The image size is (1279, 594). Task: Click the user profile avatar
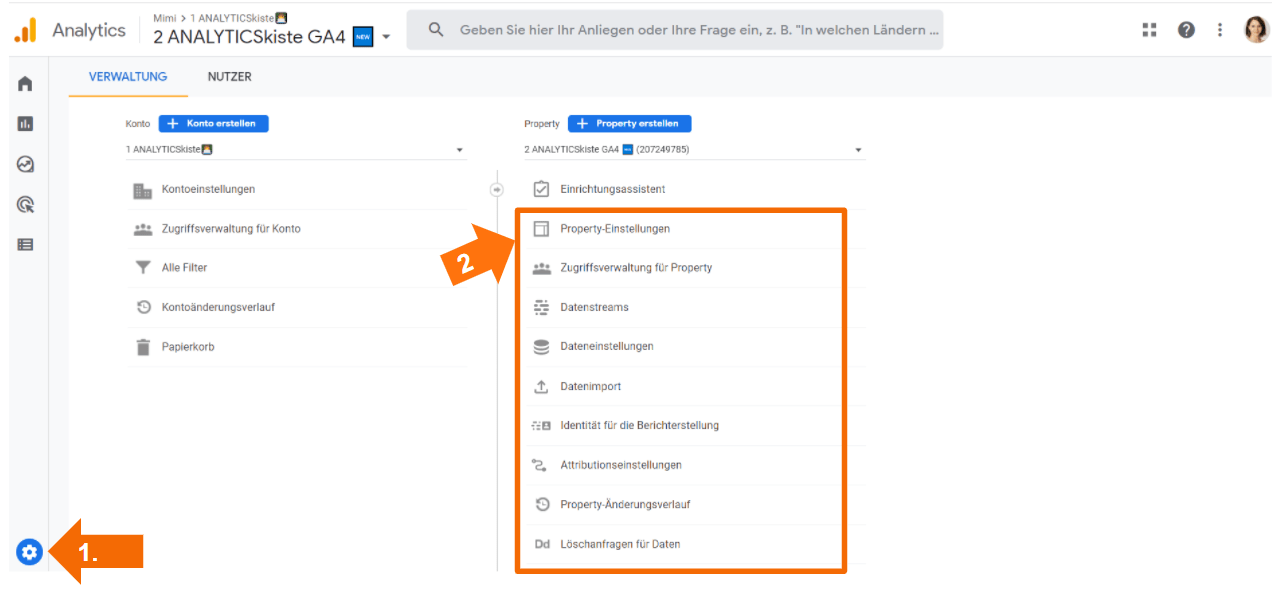pos(1256,30)
